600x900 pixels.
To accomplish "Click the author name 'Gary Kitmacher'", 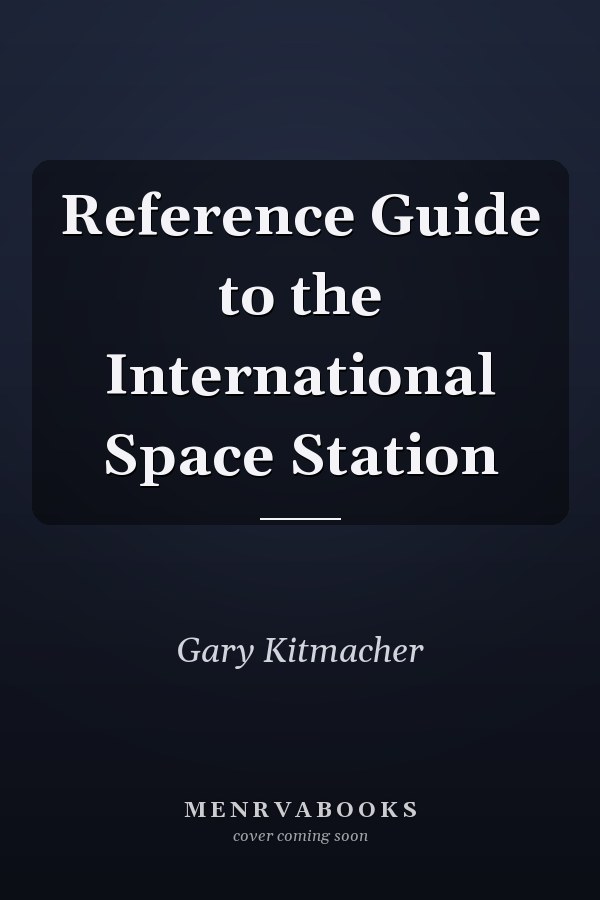I will [x=300, y=651].
